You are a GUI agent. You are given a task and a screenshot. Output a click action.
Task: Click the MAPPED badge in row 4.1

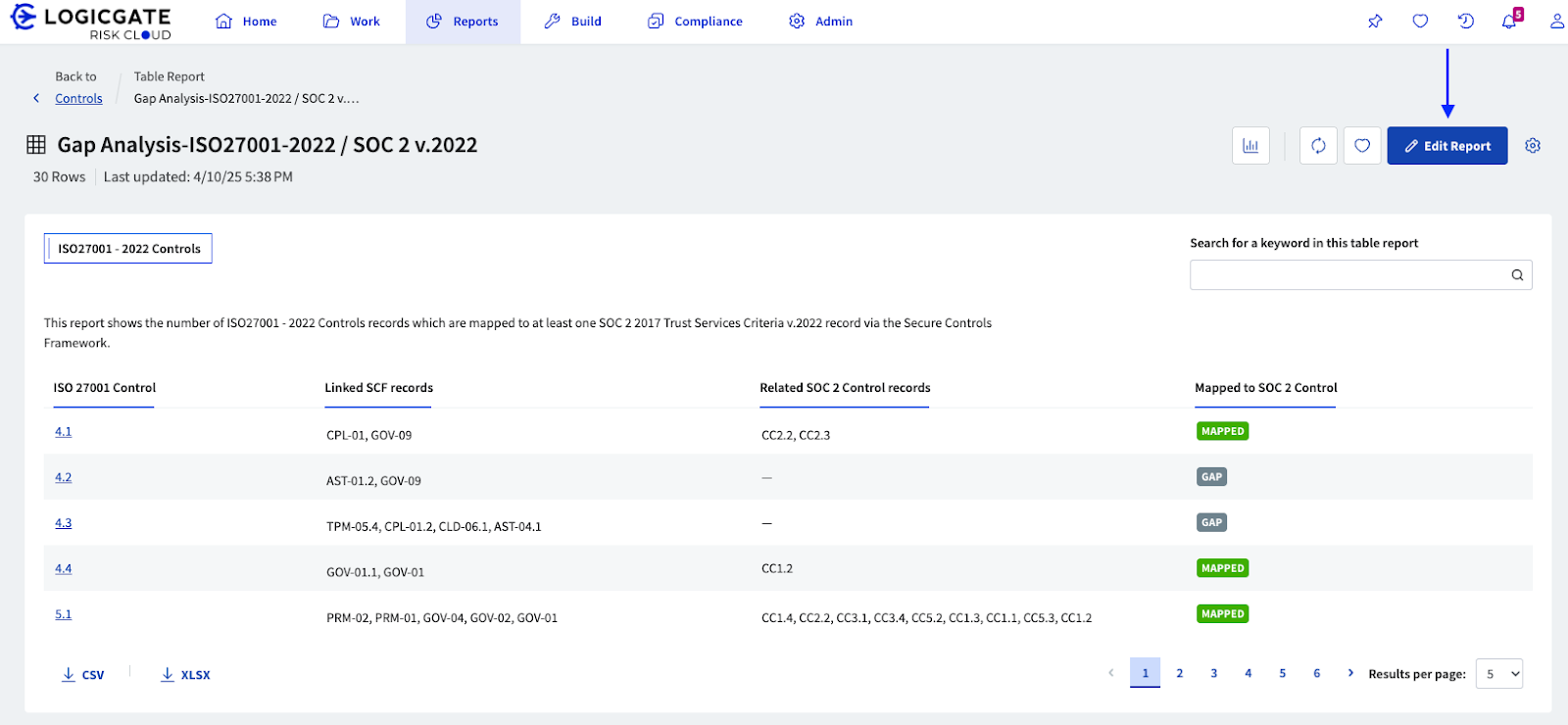1222,431
